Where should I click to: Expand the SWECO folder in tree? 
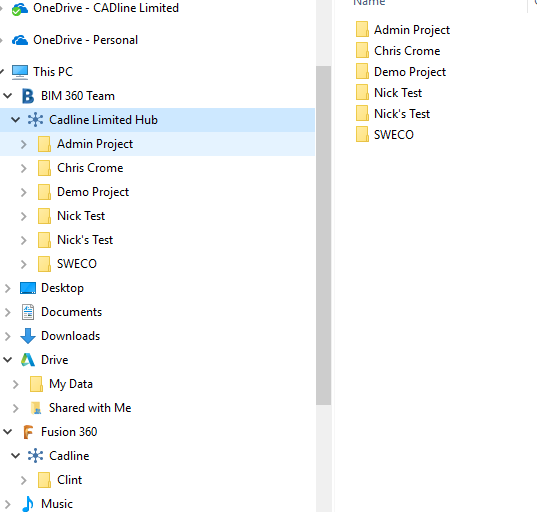[x=23, y=264]
